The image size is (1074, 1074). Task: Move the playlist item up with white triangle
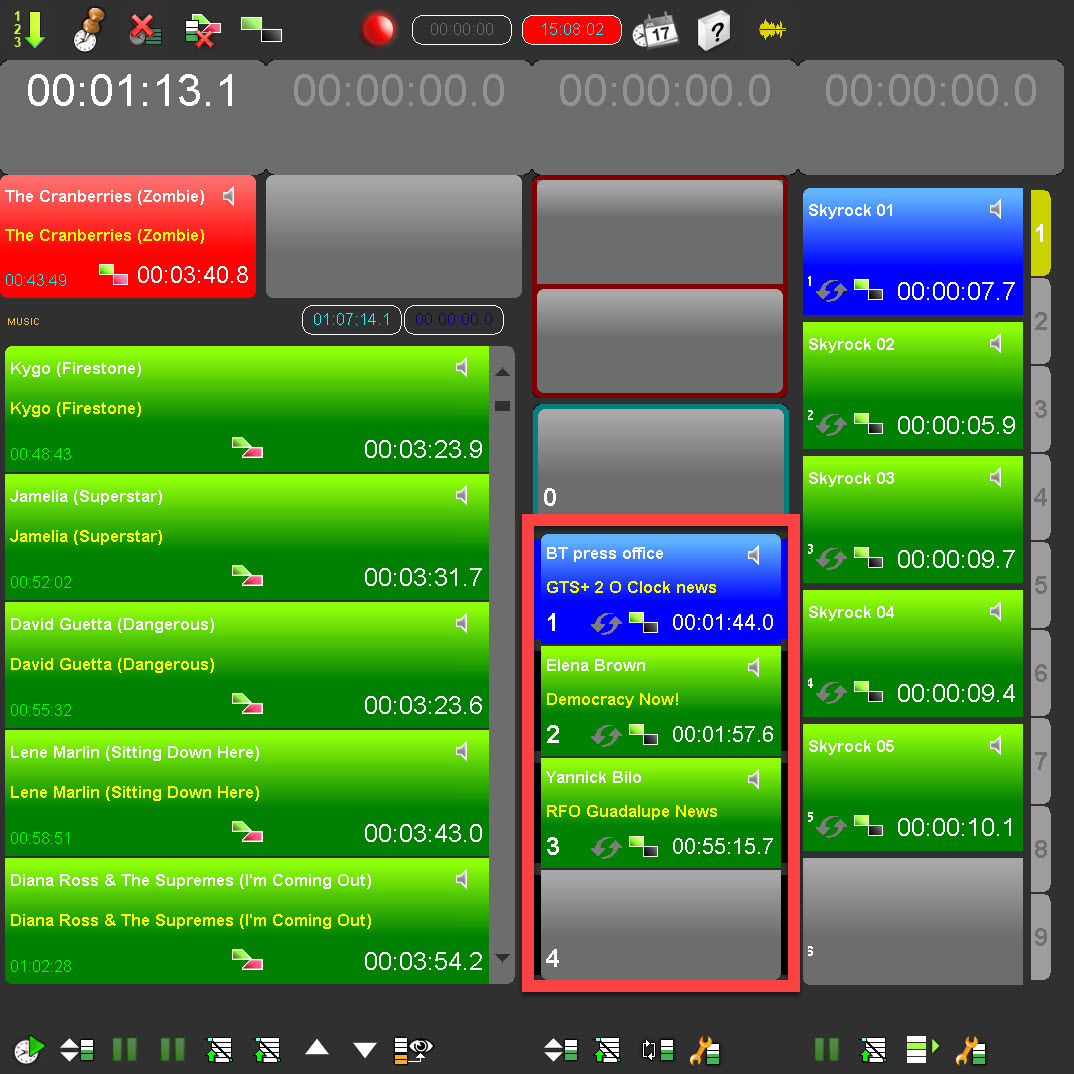coord(317,1048)
